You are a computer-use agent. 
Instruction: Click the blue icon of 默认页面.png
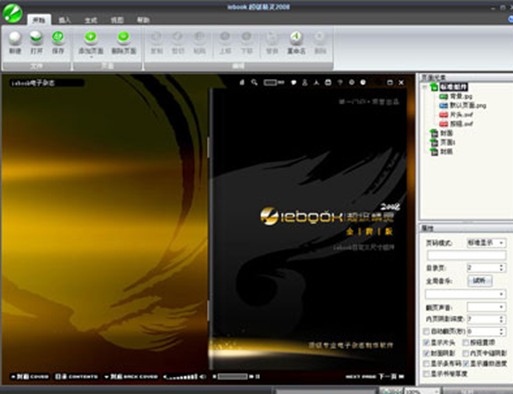[x=443, y=106]
